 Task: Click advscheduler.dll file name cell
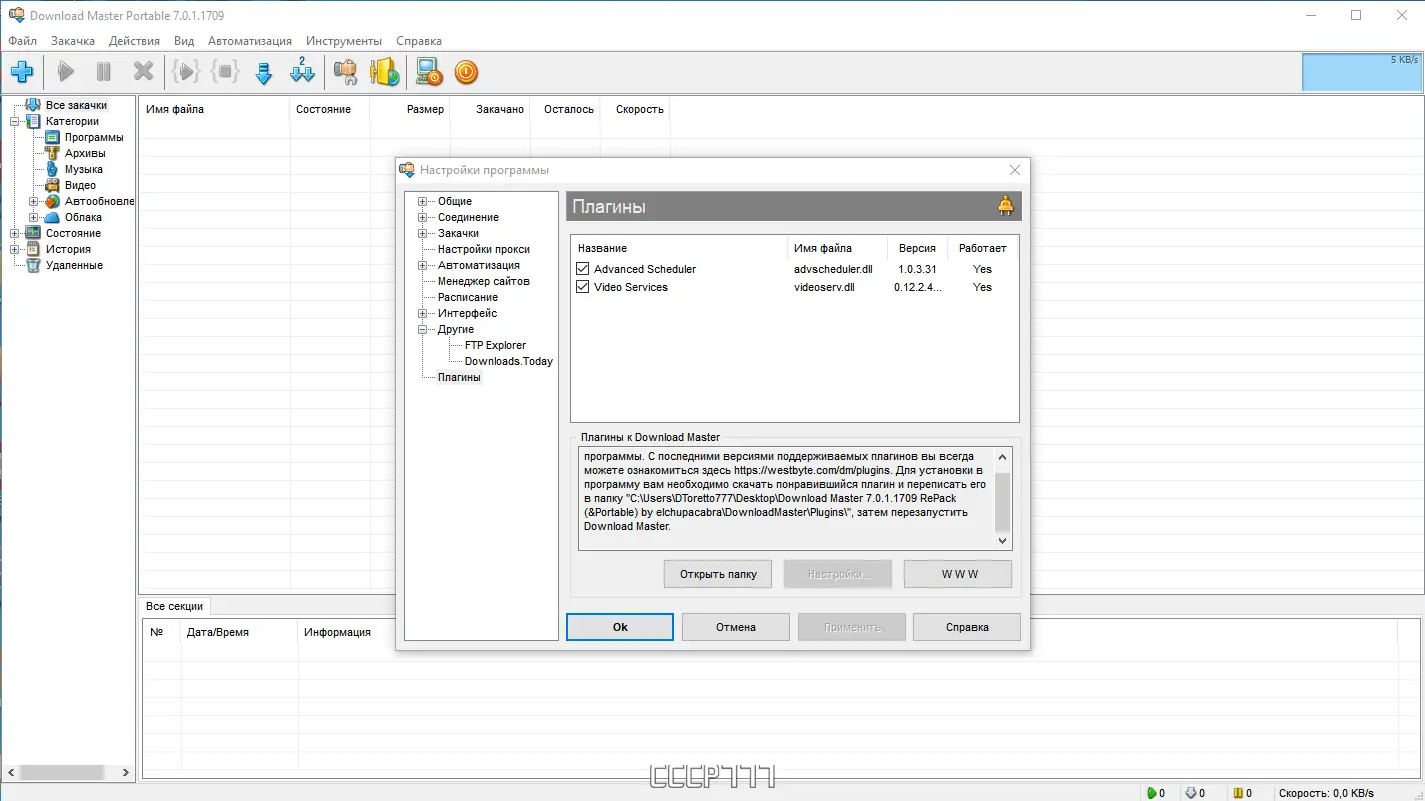(833, 269)
